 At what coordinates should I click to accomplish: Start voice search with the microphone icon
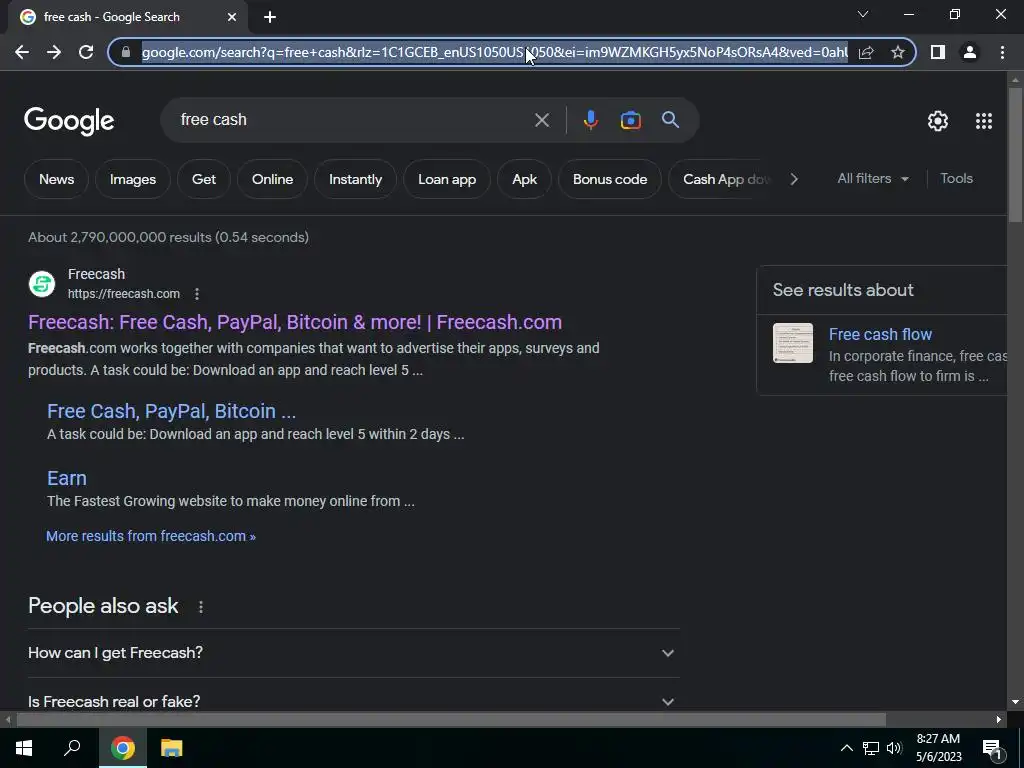(590, 120)
